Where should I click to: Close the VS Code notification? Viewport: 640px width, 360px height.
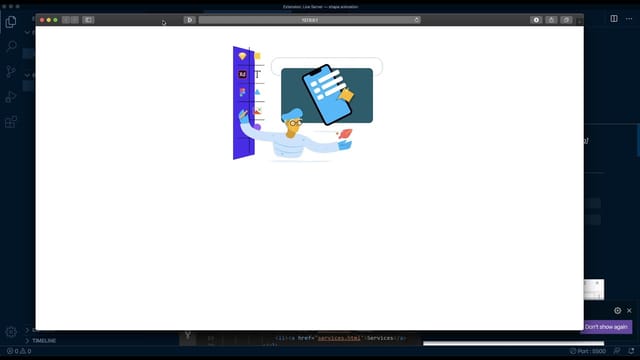(629, 311)
